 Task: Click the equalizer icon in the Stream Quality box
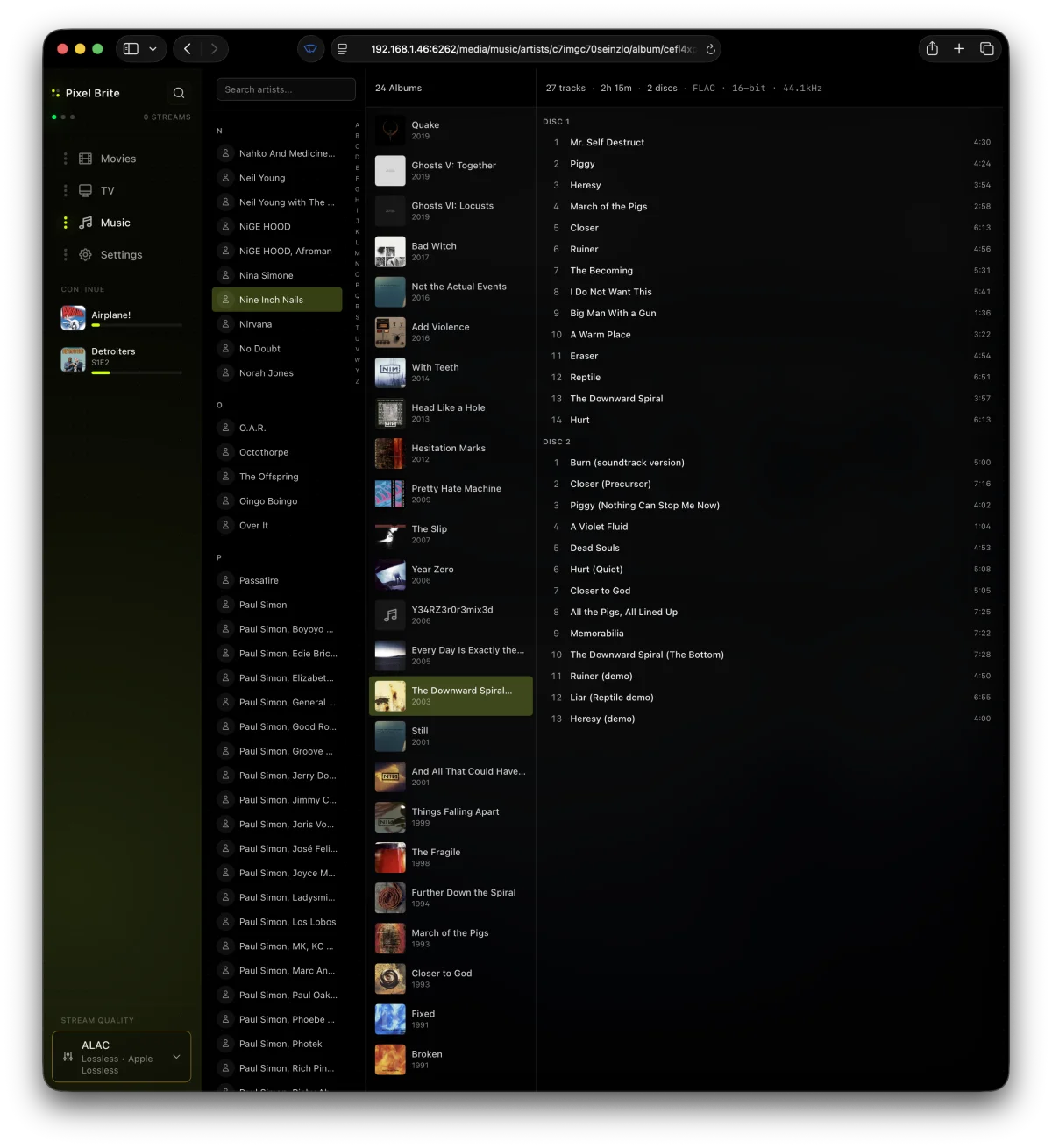pos(68,1057)
